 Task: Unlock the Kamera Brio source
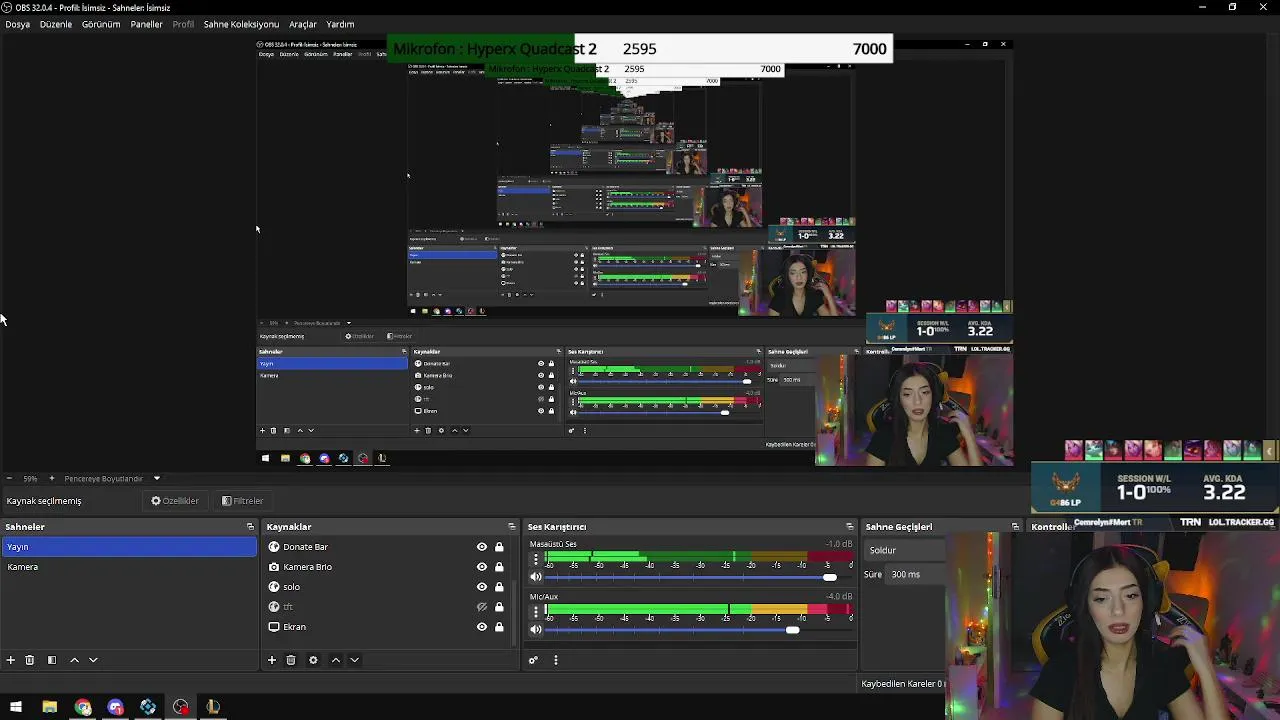499,567
